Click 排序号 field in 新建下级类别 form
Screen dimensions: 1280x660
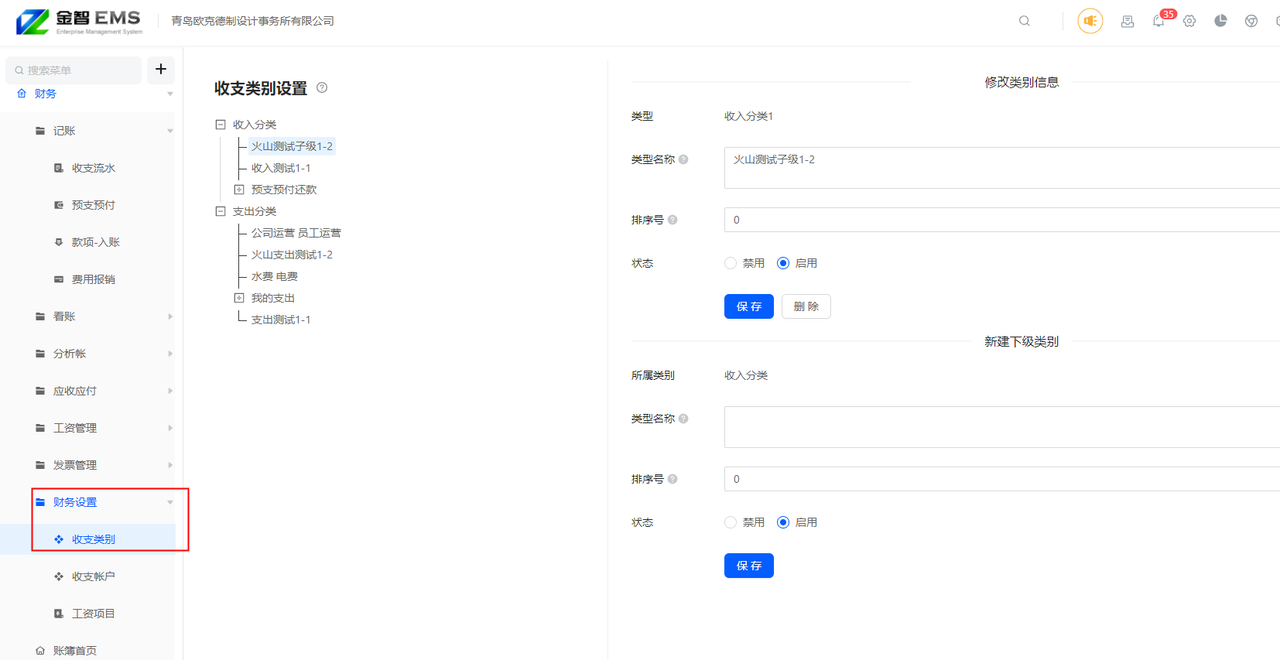(1002, 479)
